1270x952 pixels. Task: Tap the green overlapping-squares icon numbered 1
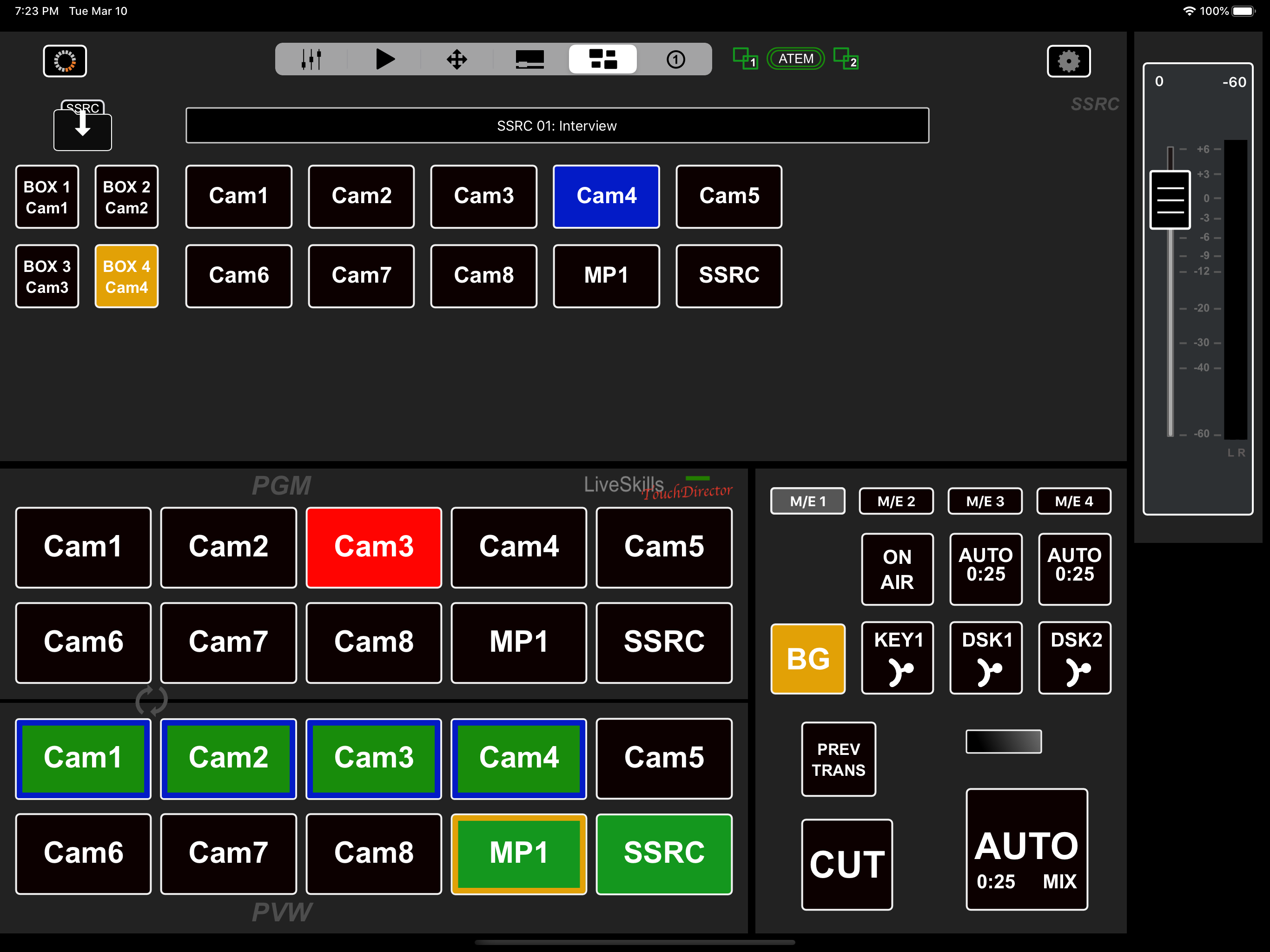click(x=745, y=59)
